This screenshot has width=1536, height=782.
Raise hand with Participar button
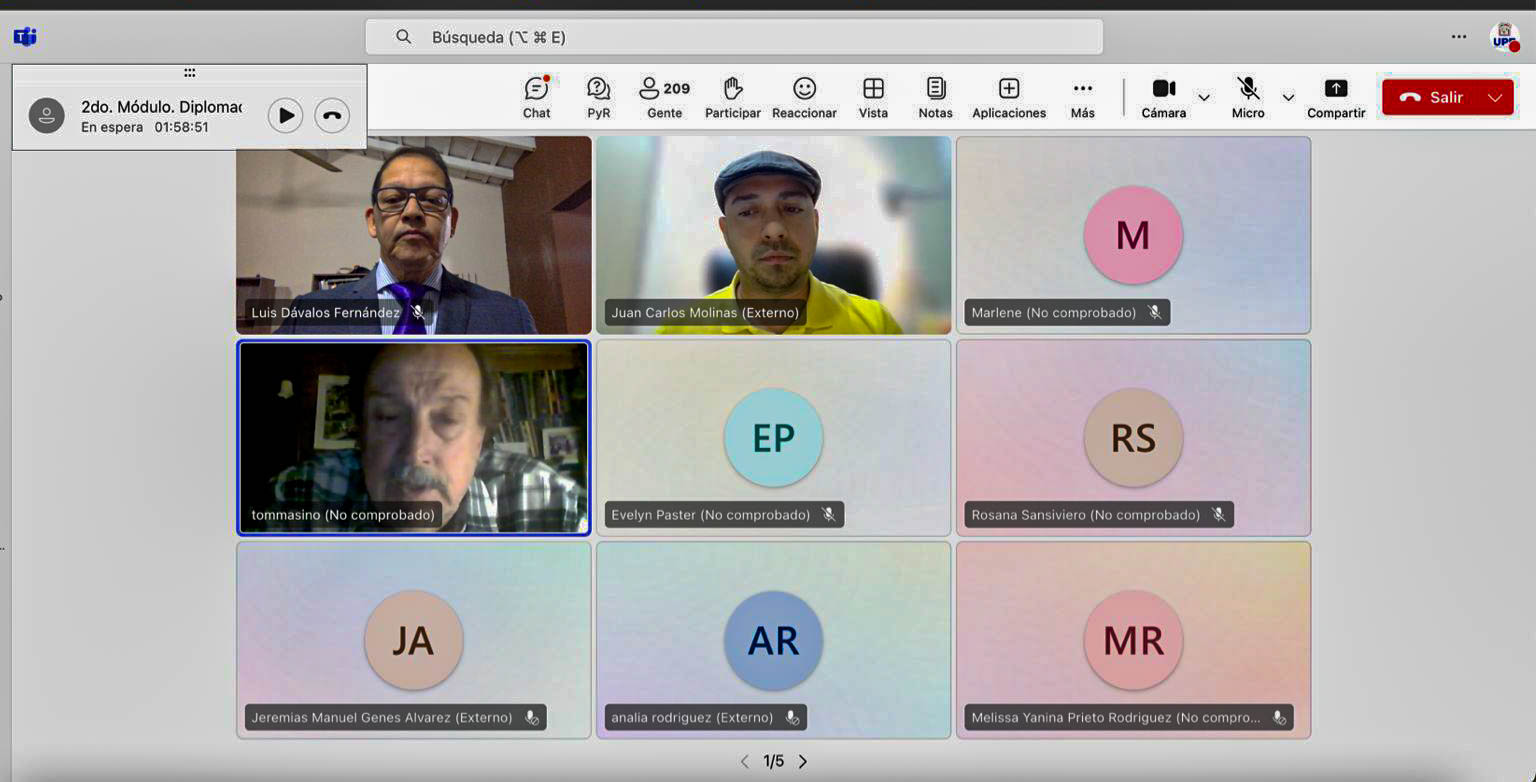732,97
